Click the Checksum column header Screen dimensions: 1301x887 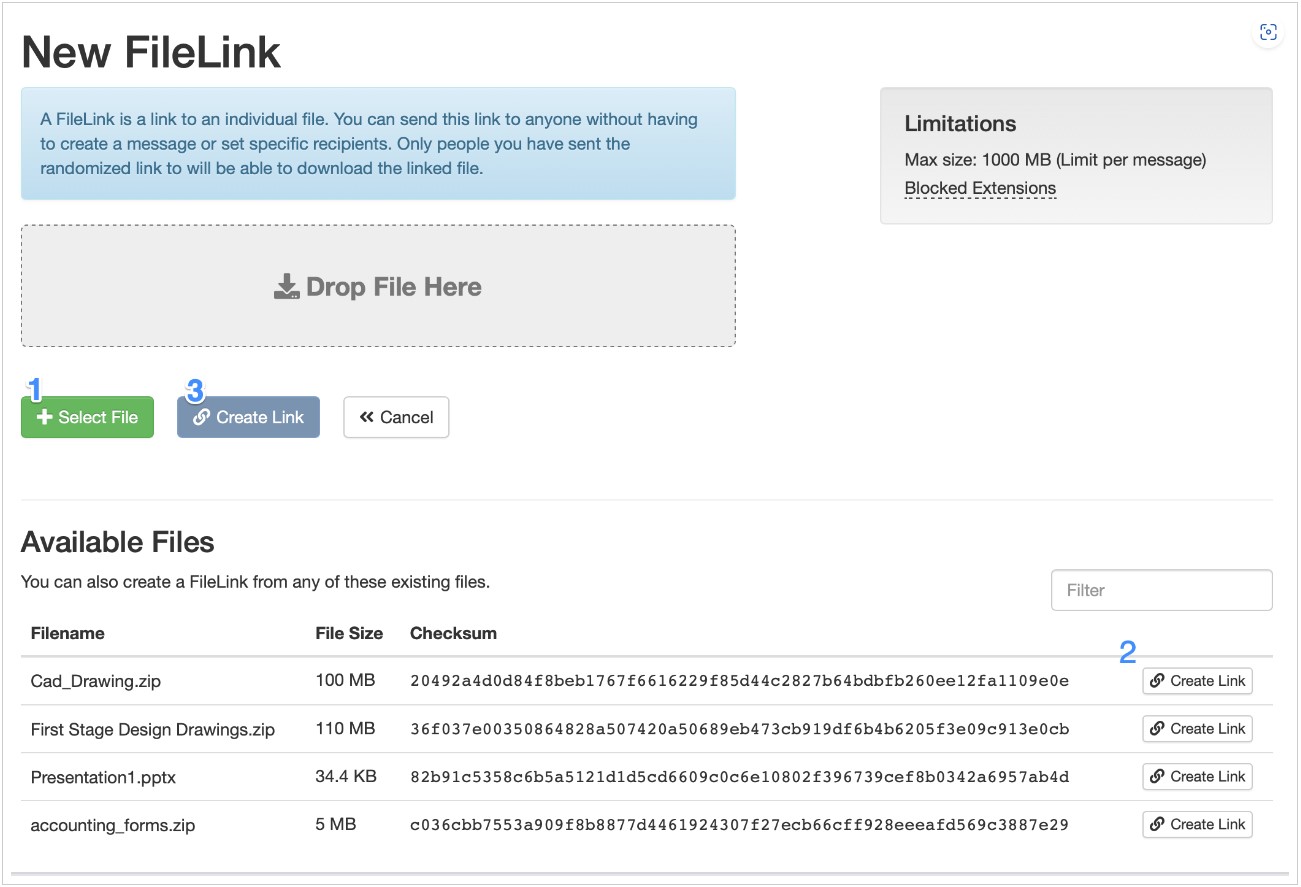click(x=453, y=633)
